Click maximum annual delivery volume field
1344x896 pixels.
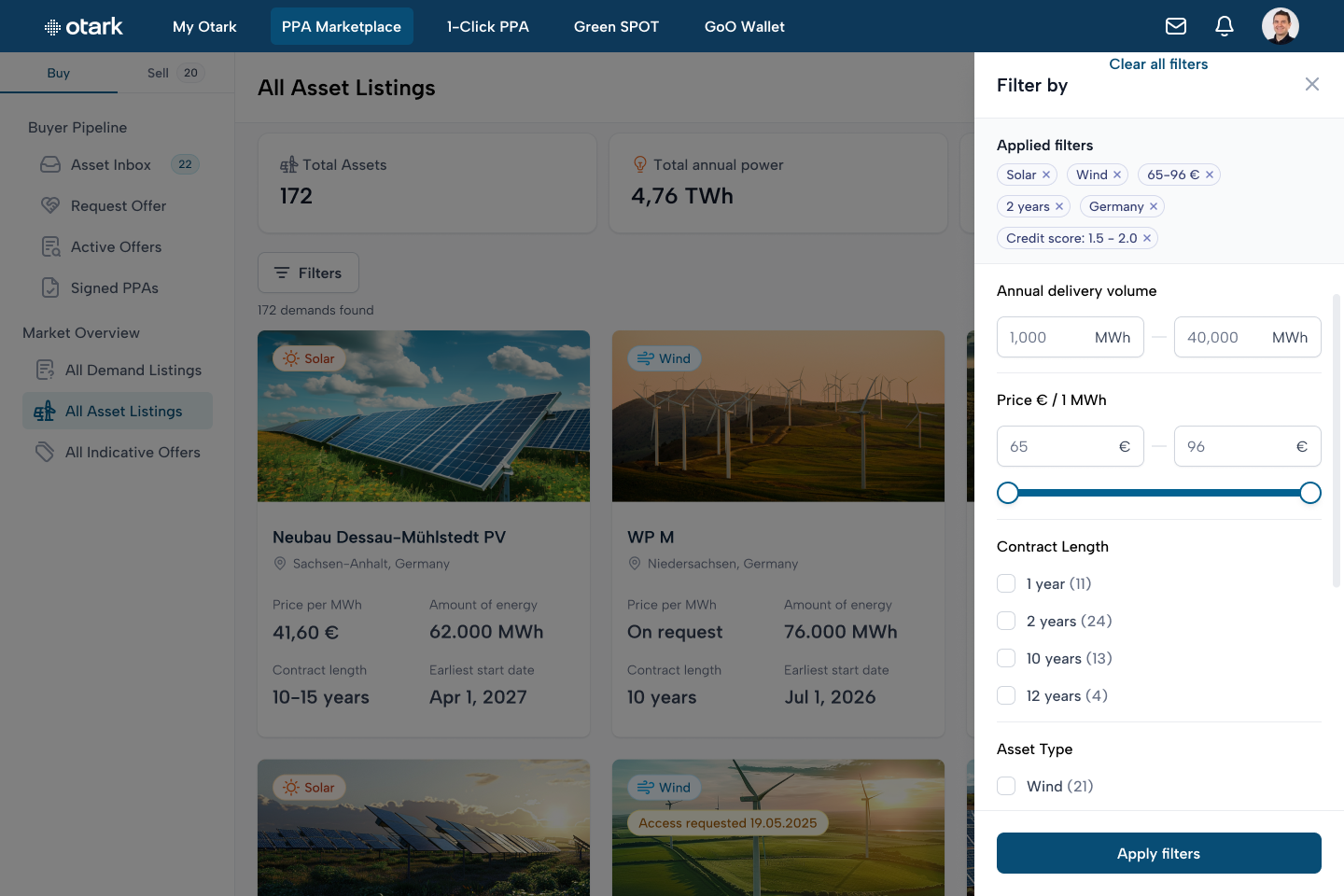coord(1248,337)
